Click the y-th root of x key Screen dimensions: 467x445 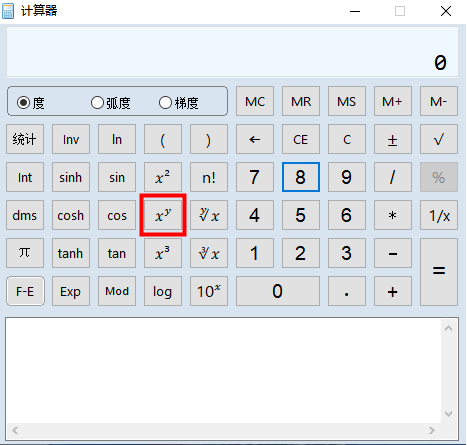[x=209, y=215]
